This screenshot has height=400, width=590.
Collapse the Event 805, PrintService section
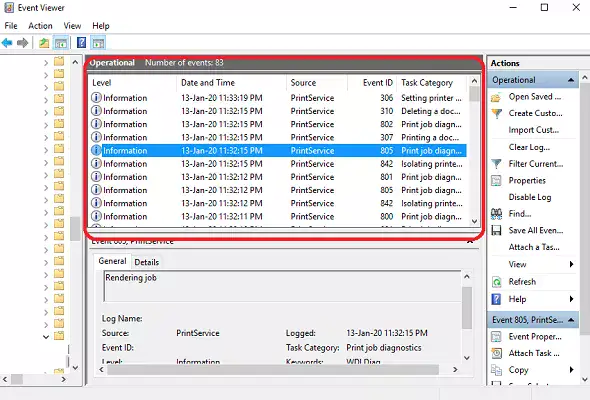point(571,320)
